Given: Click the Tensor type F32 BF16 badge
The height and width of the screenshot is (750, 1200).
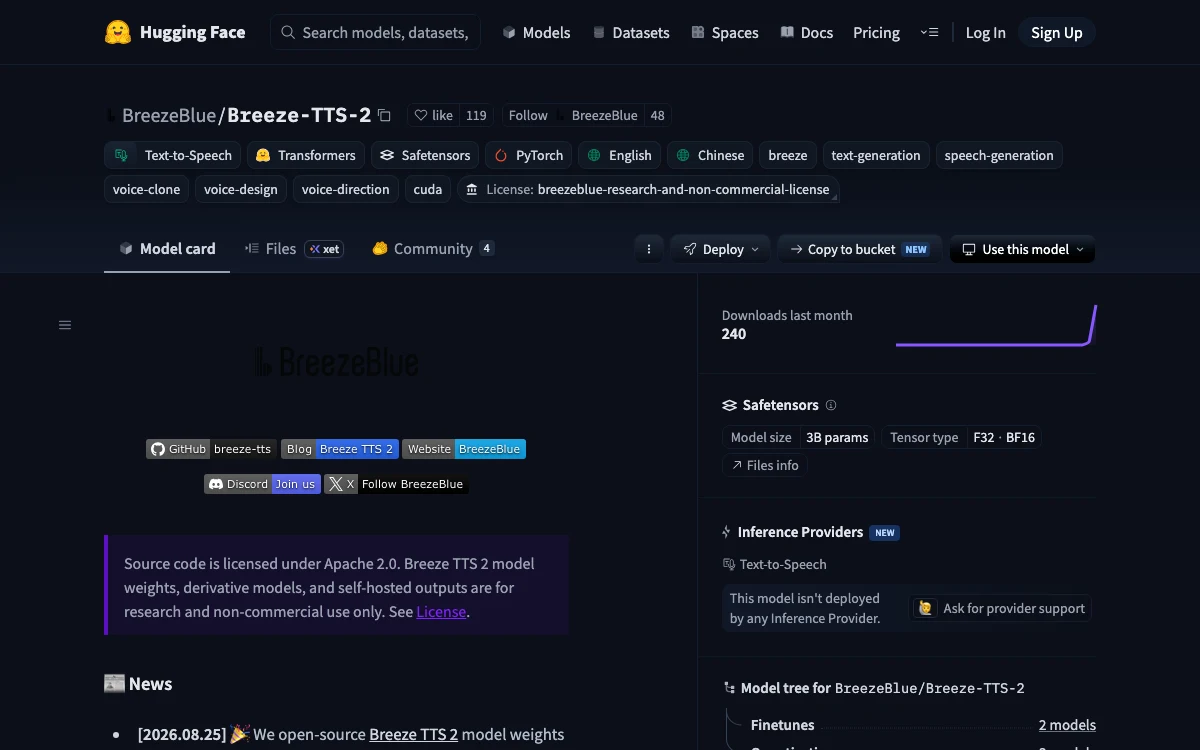Looking at the screenshot, I should tap(961, 437).
